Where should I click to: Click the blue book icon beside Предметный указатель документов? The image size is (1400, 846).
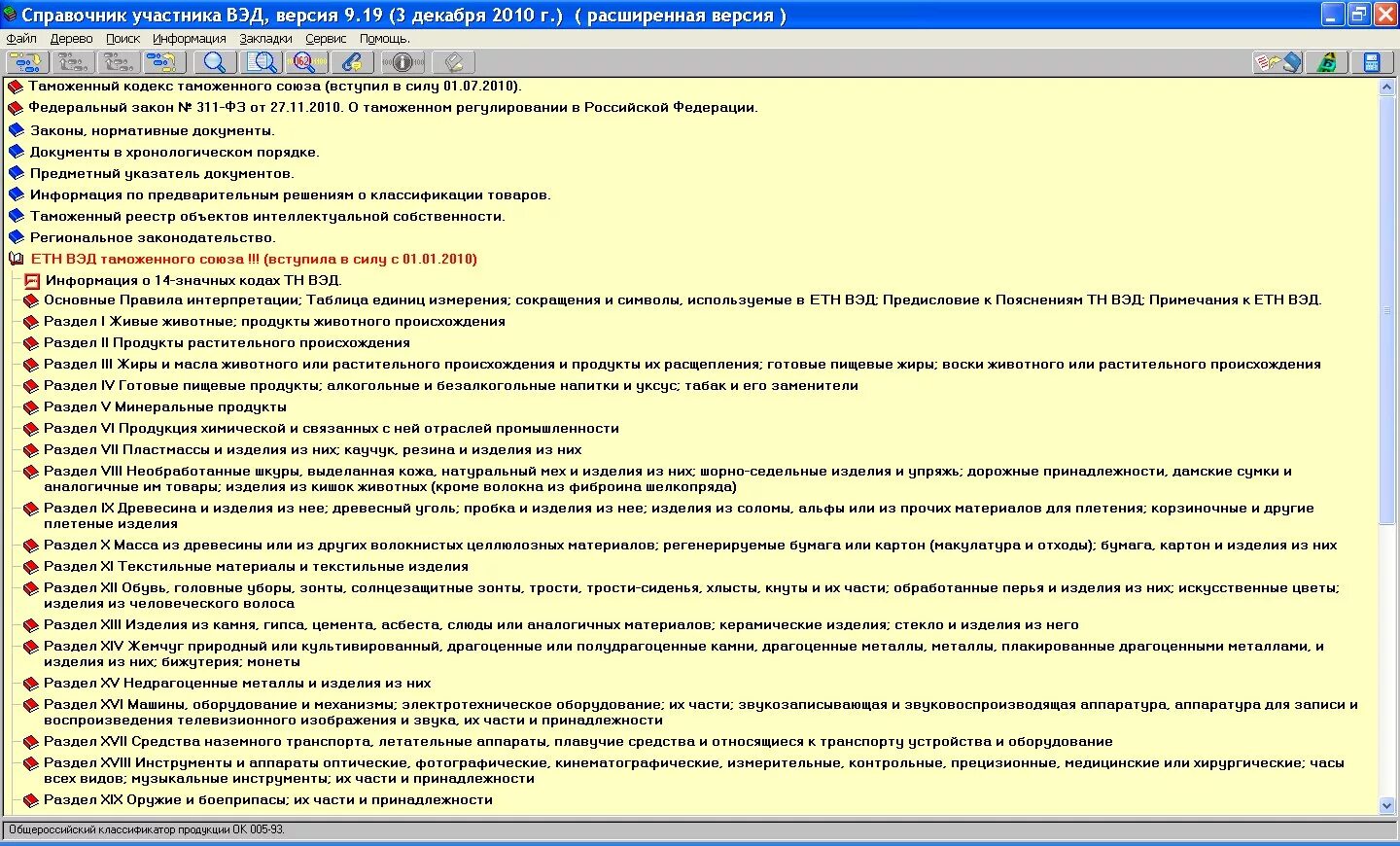pos(16,173)
